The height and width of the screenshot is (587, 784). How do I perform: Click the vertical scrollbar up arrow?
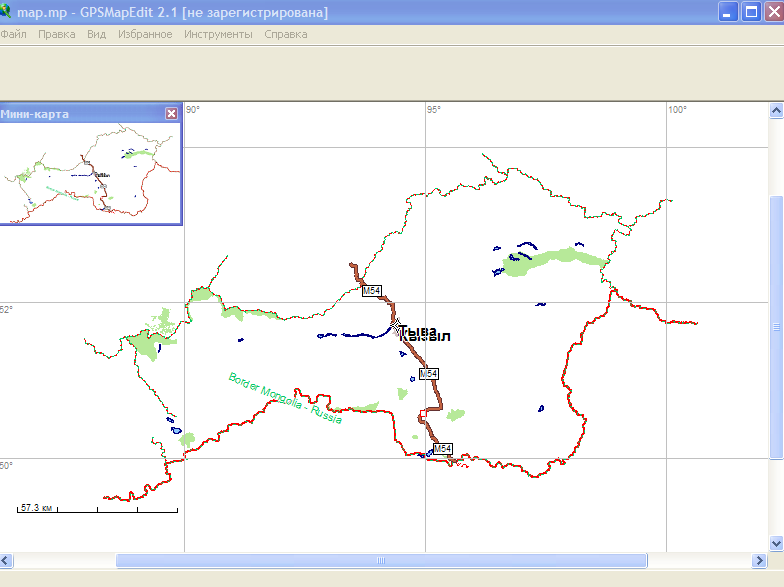coord(776,110)
